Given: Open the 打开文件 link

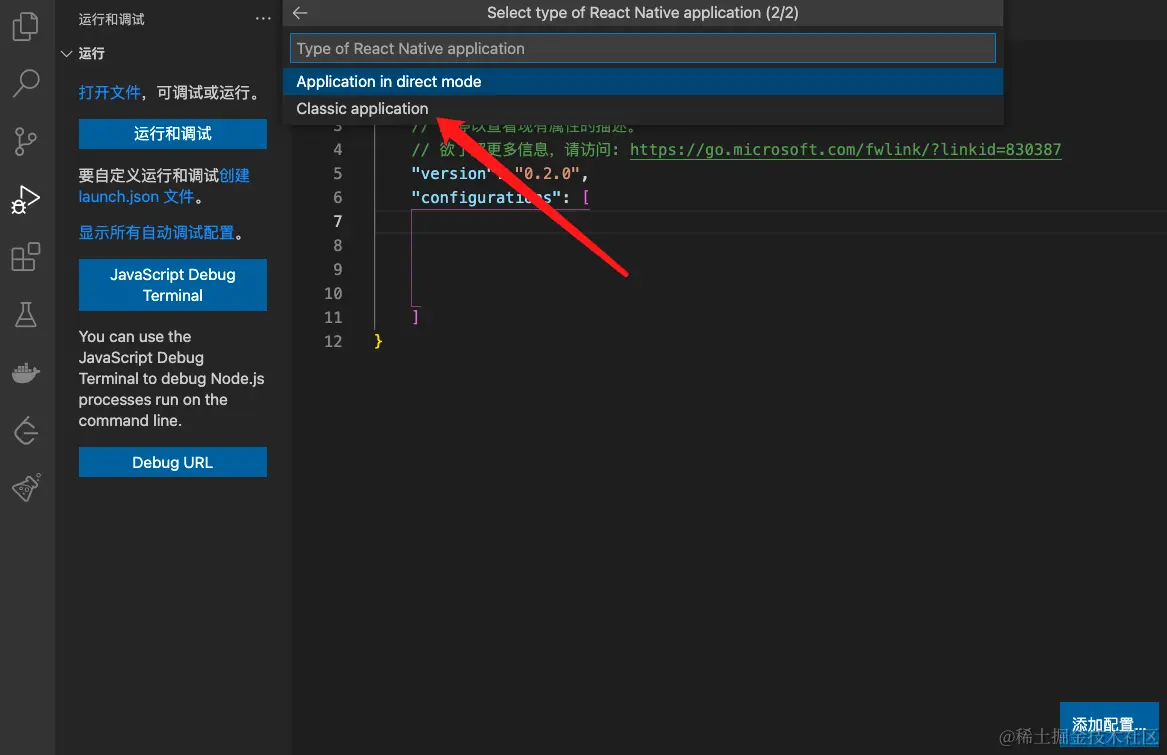Looking at the screenshot, I should pyautogui.click(x=109, y=92).
